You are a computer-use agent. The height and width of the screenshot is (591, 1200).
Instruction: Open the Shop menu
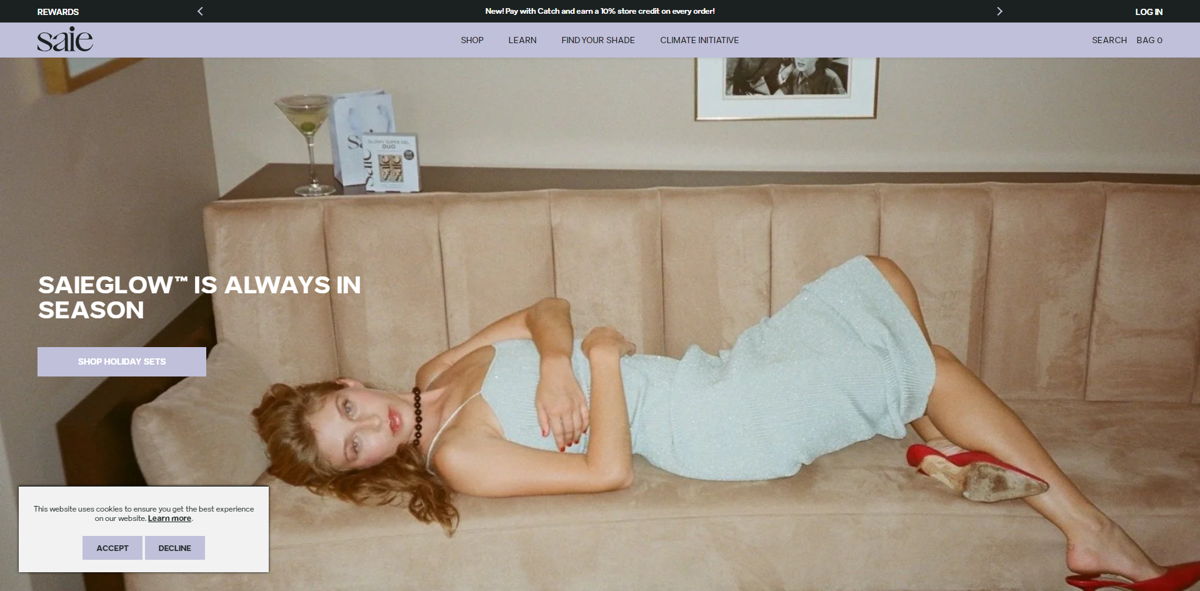pos(472,40)
